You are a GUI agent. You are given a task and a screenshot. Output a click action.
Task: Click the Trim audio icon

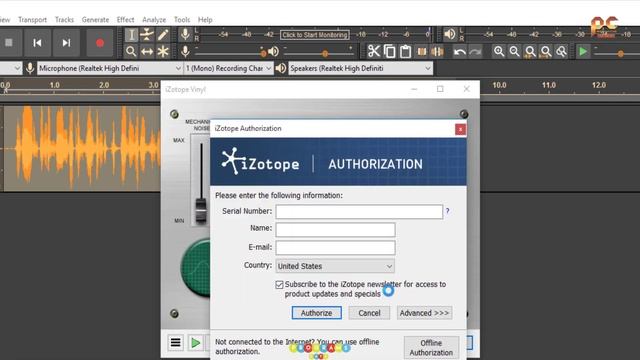tap(422, 51)
